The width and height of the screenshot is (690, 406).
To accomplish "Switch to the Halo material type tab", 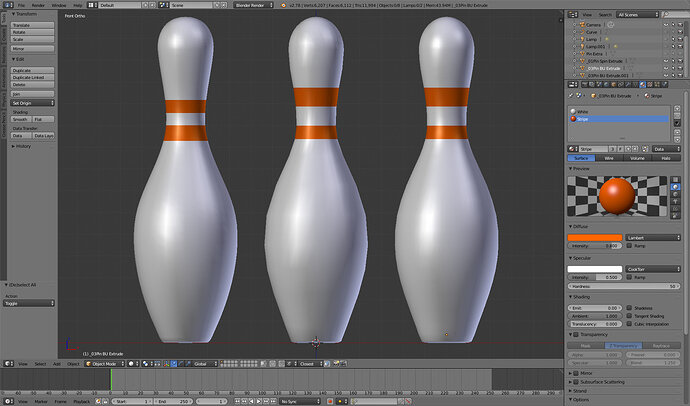I will pyautogui.click(x=666, y=158).
